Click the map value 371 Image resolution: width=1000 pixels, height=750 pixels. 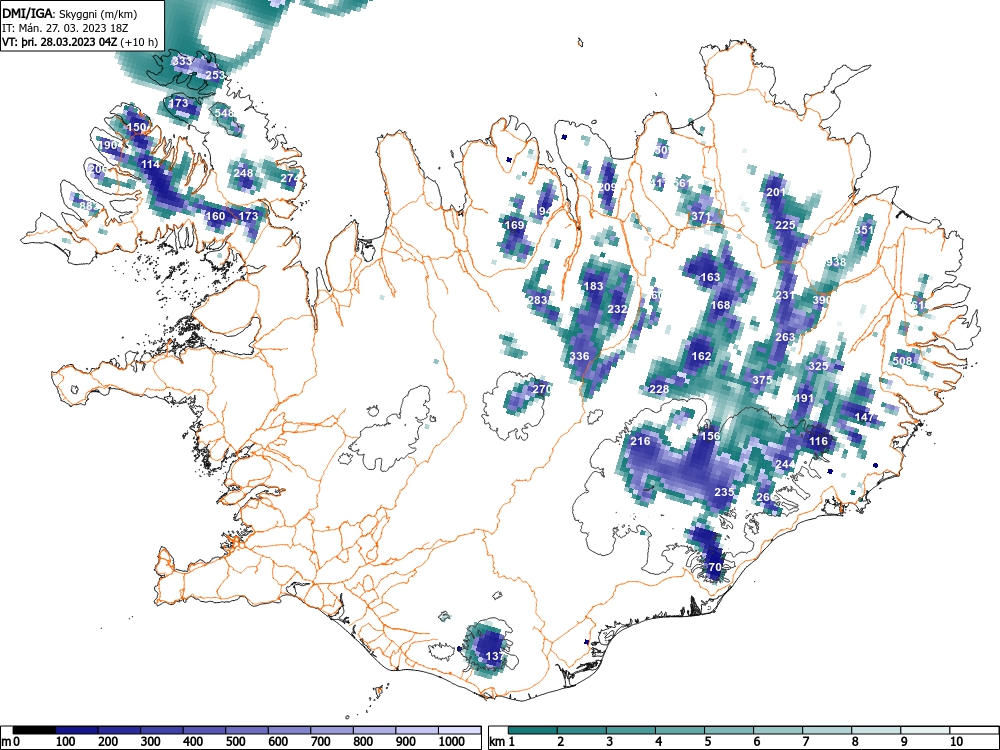click(x=701, y=216)
